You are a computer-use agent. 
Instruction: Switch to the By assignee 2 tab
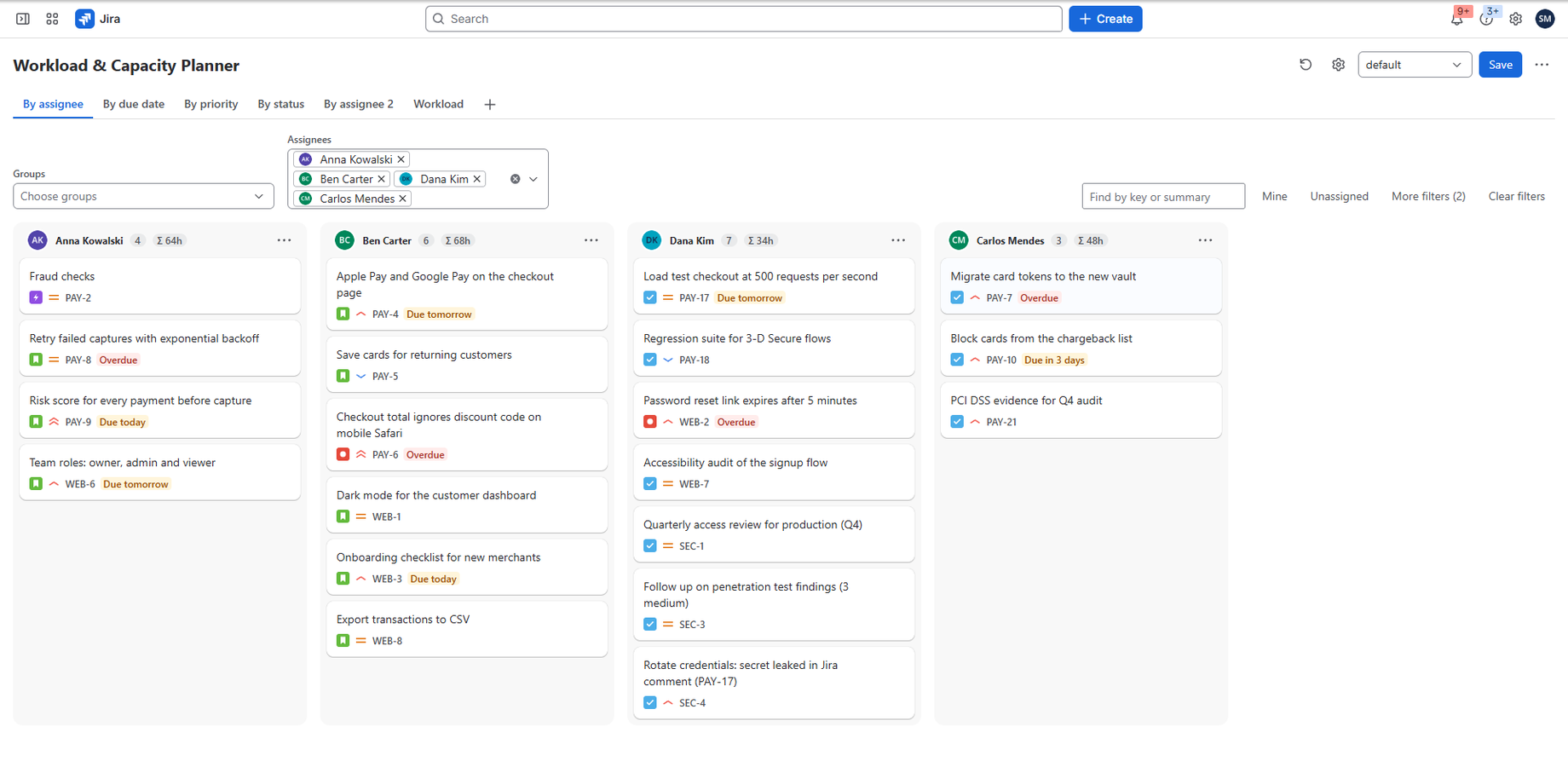pyautogui.click(x=359, y=104)
